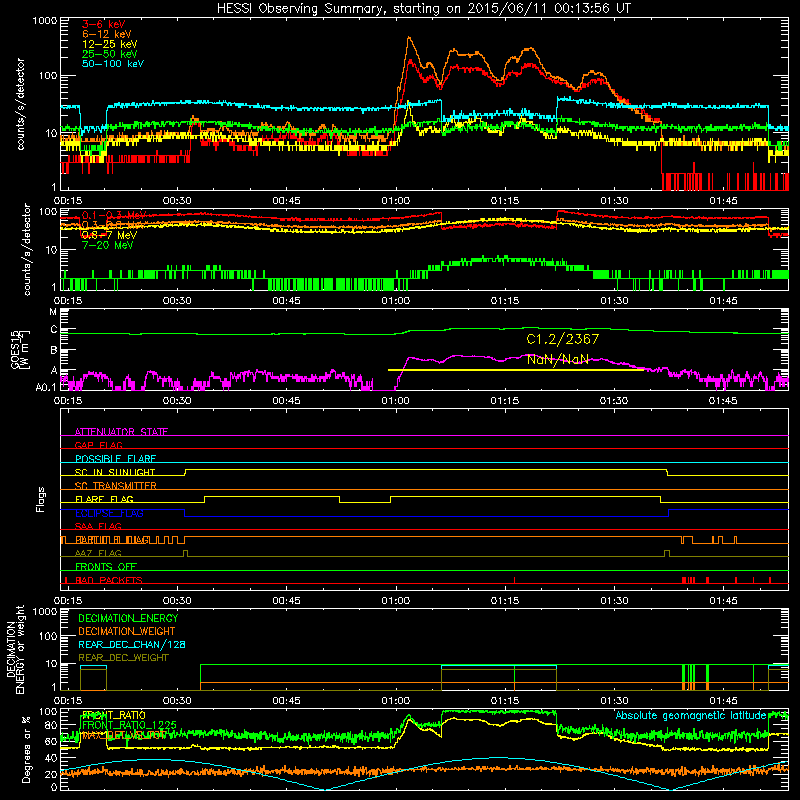Click the Absolute geomagnetic latitude label
The height and width of the screenshot is (800, 800).
pos(691,716)
